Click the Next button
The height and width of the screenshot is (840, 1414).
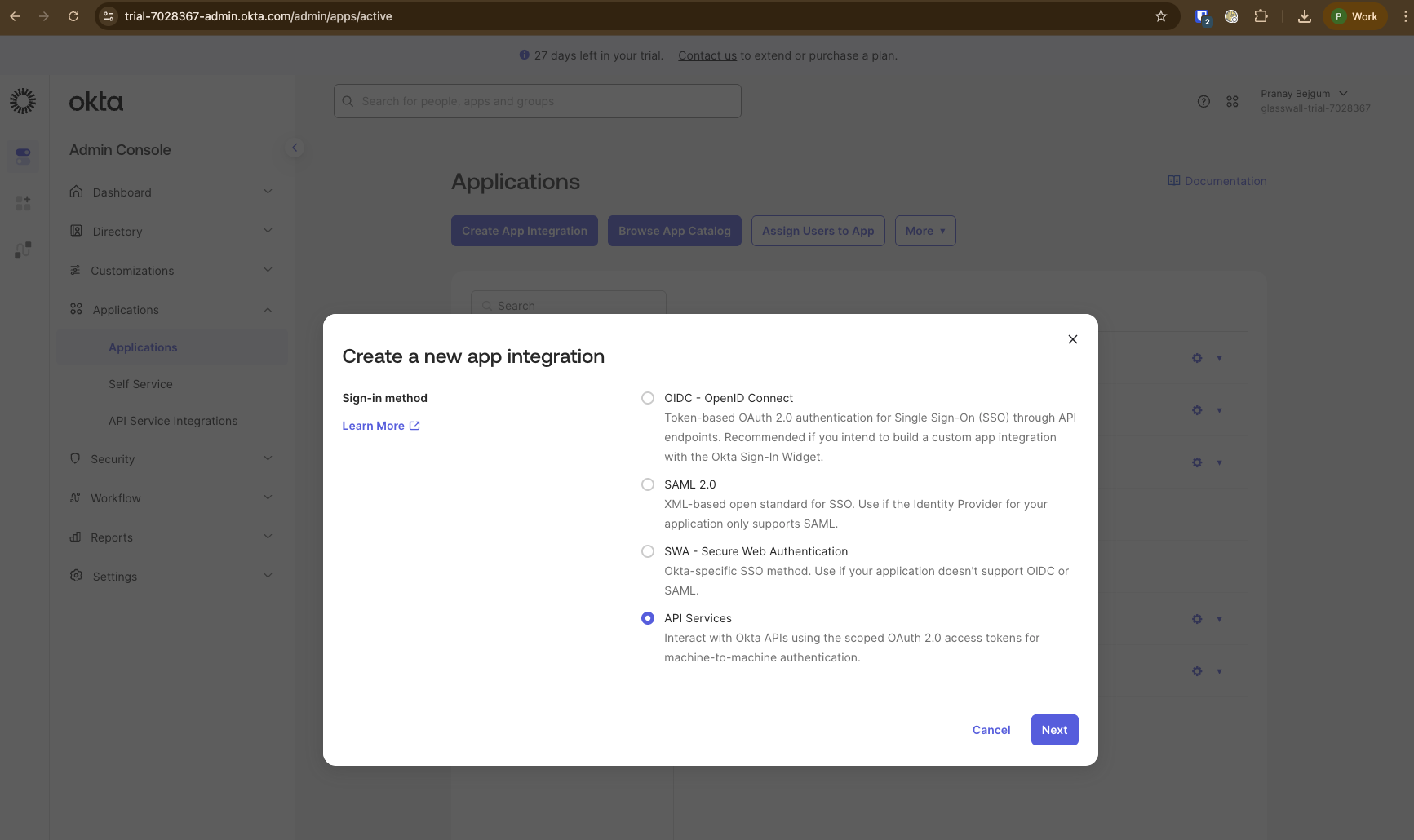(1054, 730)
